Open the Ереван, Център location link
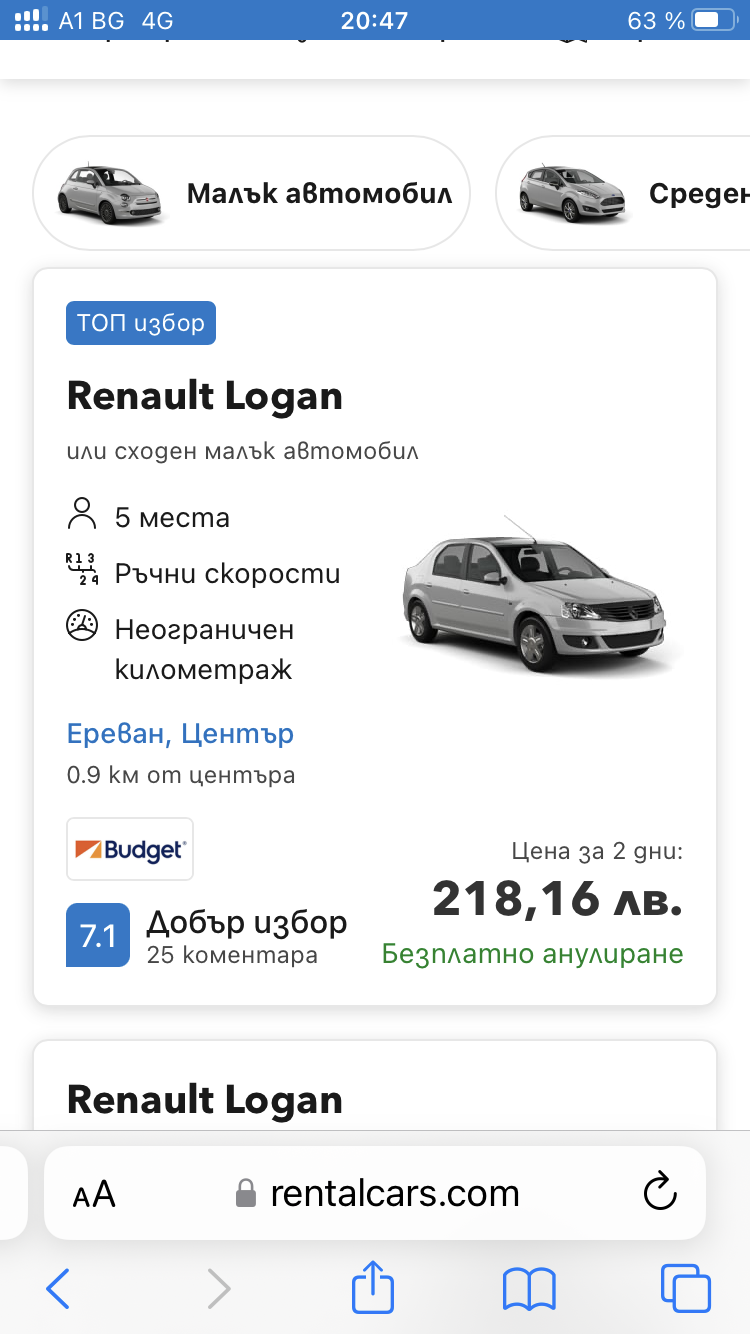The width and height of the screenshot is (750, 1334). tap(180, 734)
